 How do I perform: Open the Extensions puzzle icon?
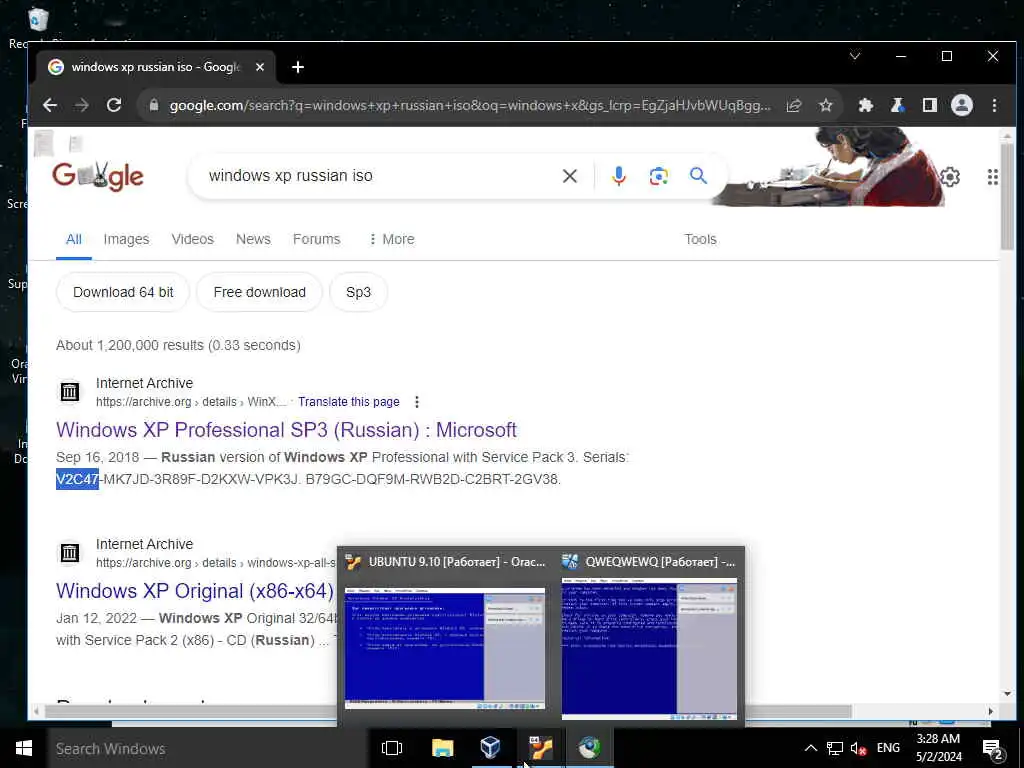click(x=865, y=105)
